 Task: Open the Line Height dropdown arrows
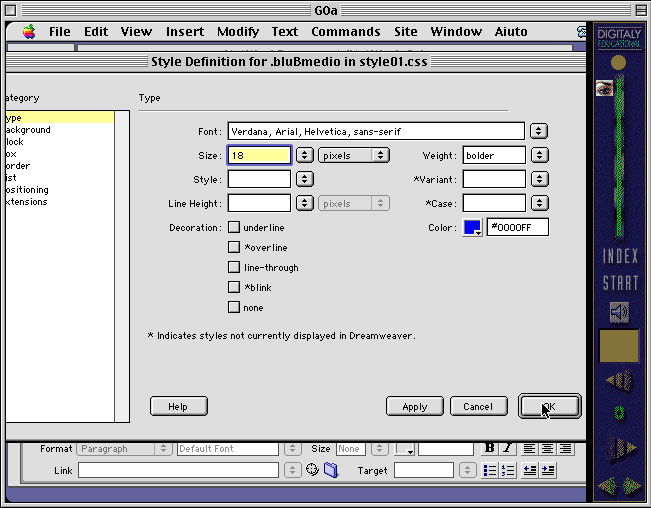click(x=304, y=203)
